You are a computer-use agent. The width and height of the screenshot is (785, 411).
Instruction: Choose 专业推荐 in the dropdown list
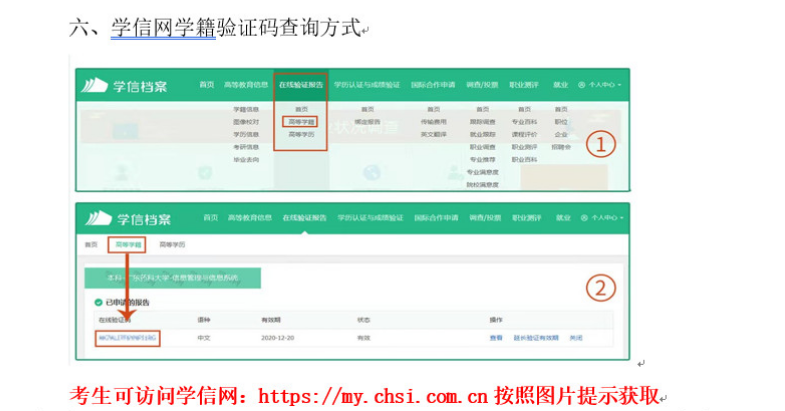[x=482, y=159]
